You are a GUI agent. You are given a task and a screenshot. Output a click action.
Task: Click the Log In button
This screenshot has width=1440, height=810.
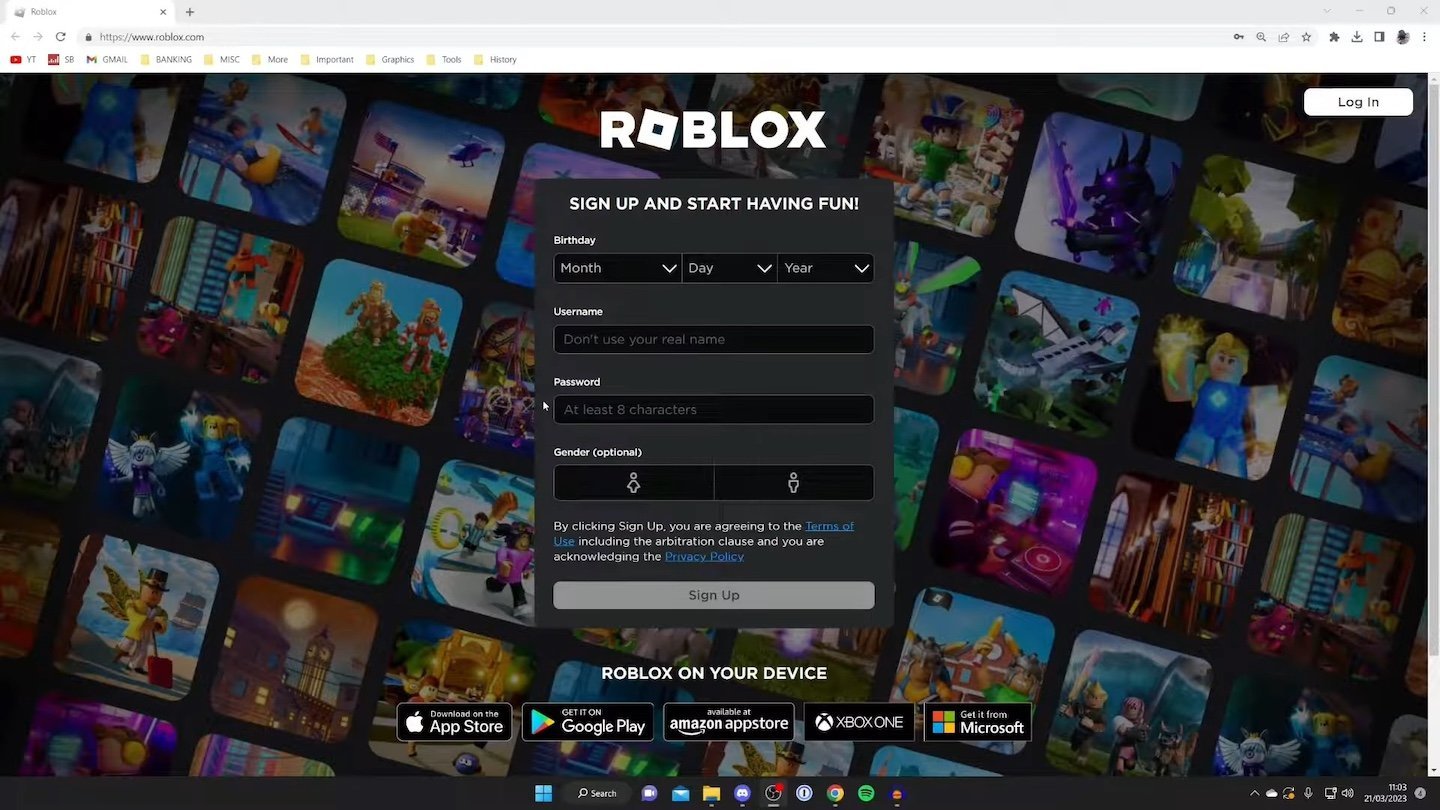click(x=1358, y=102)
